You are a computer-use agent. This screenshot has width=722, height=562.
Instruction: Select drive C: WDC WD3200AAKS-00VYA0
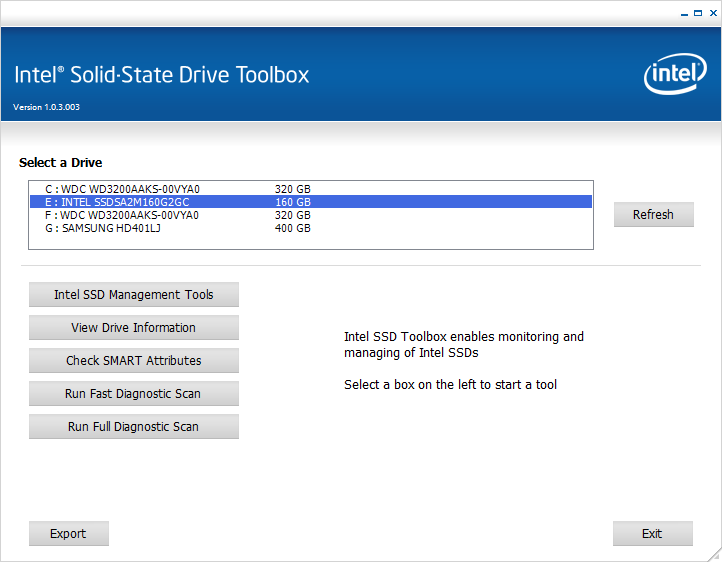coord(311,189)
